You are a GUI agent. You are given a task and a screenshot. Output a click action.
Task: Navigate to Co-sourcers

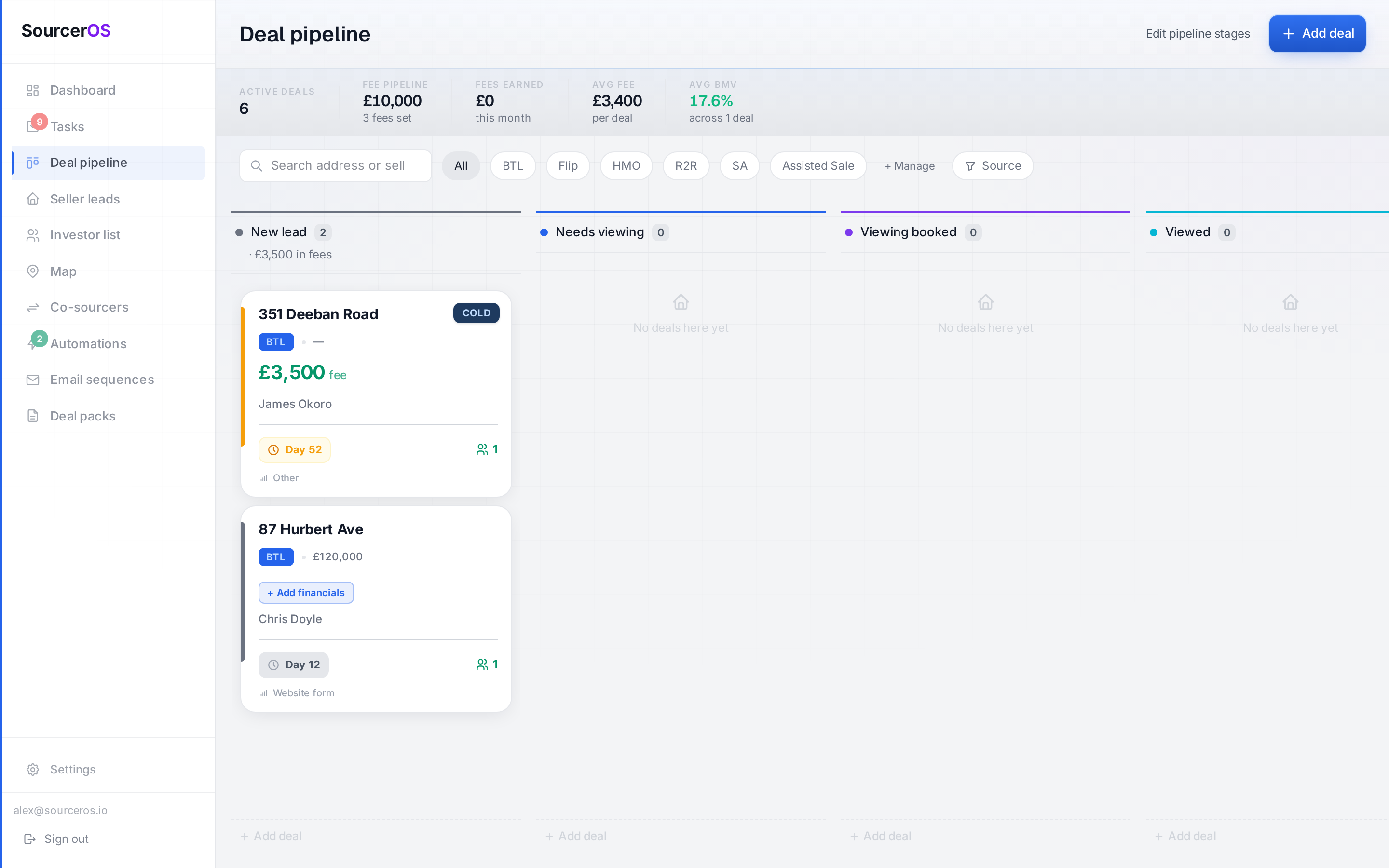(108, 307)
